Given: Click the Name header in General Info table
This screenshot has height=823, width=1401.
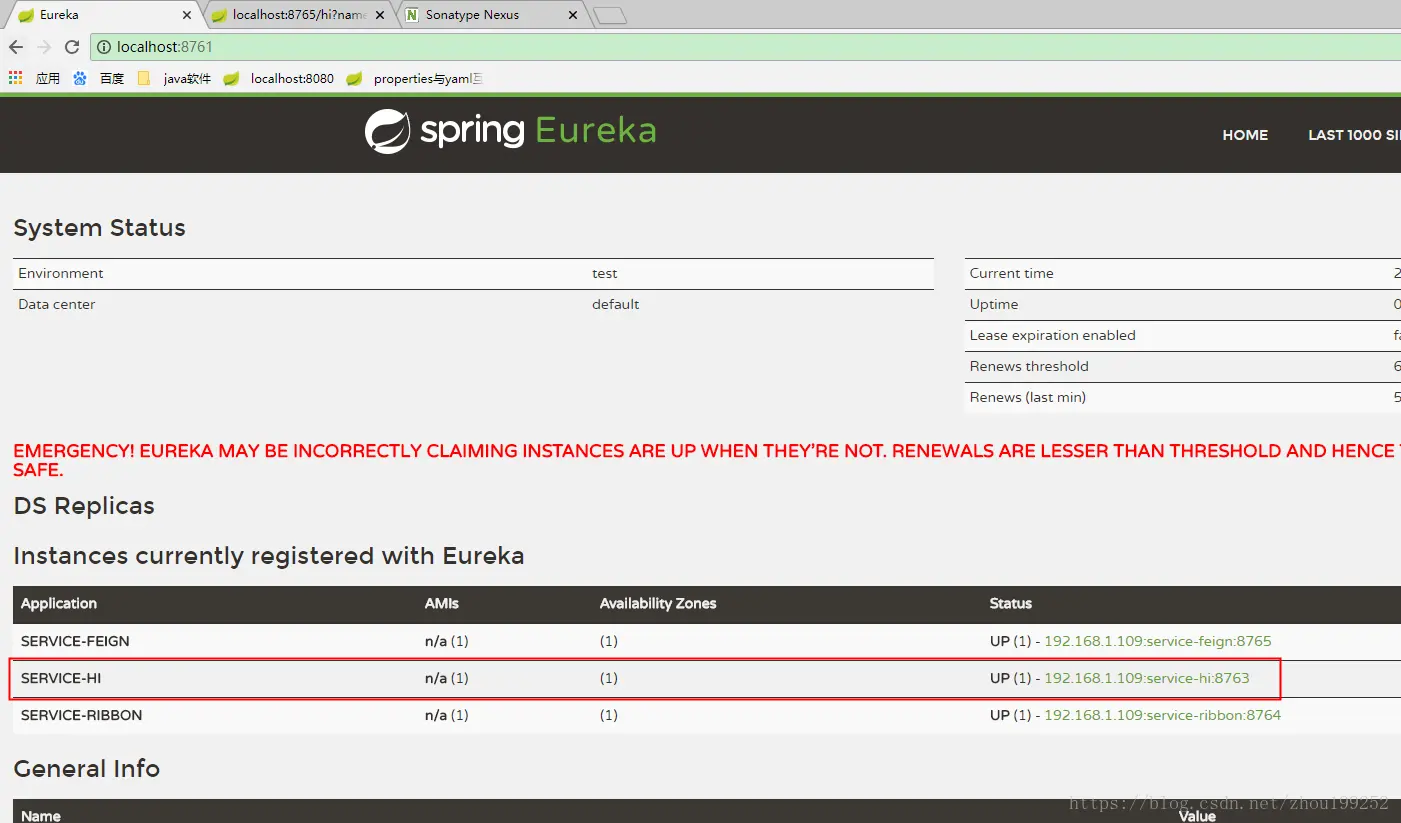Looking at the screenshot, I should 41,816.
